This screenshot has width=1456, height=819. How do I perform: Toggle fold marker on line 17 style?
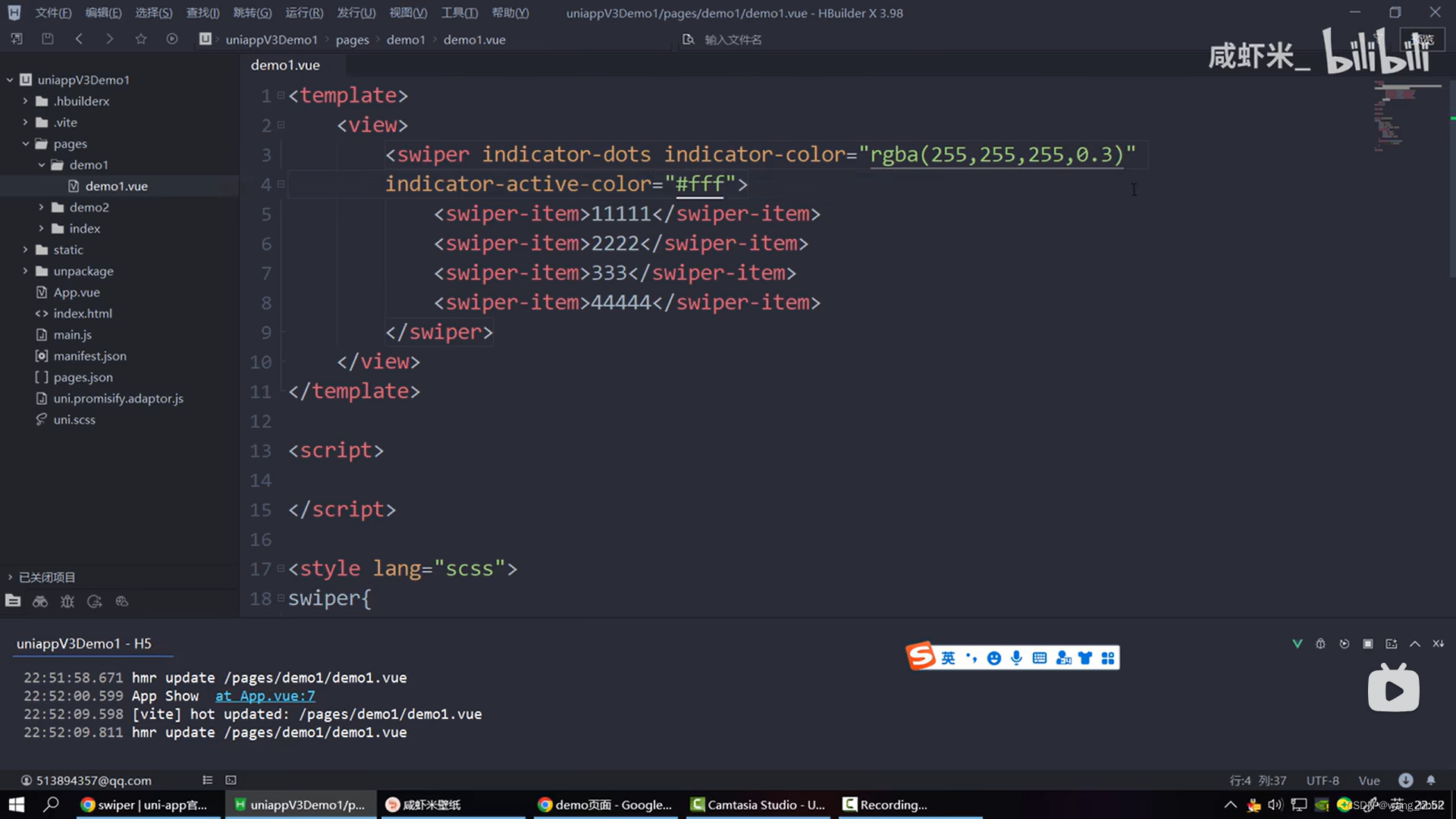pyautogui.click(x=281, y=568)
